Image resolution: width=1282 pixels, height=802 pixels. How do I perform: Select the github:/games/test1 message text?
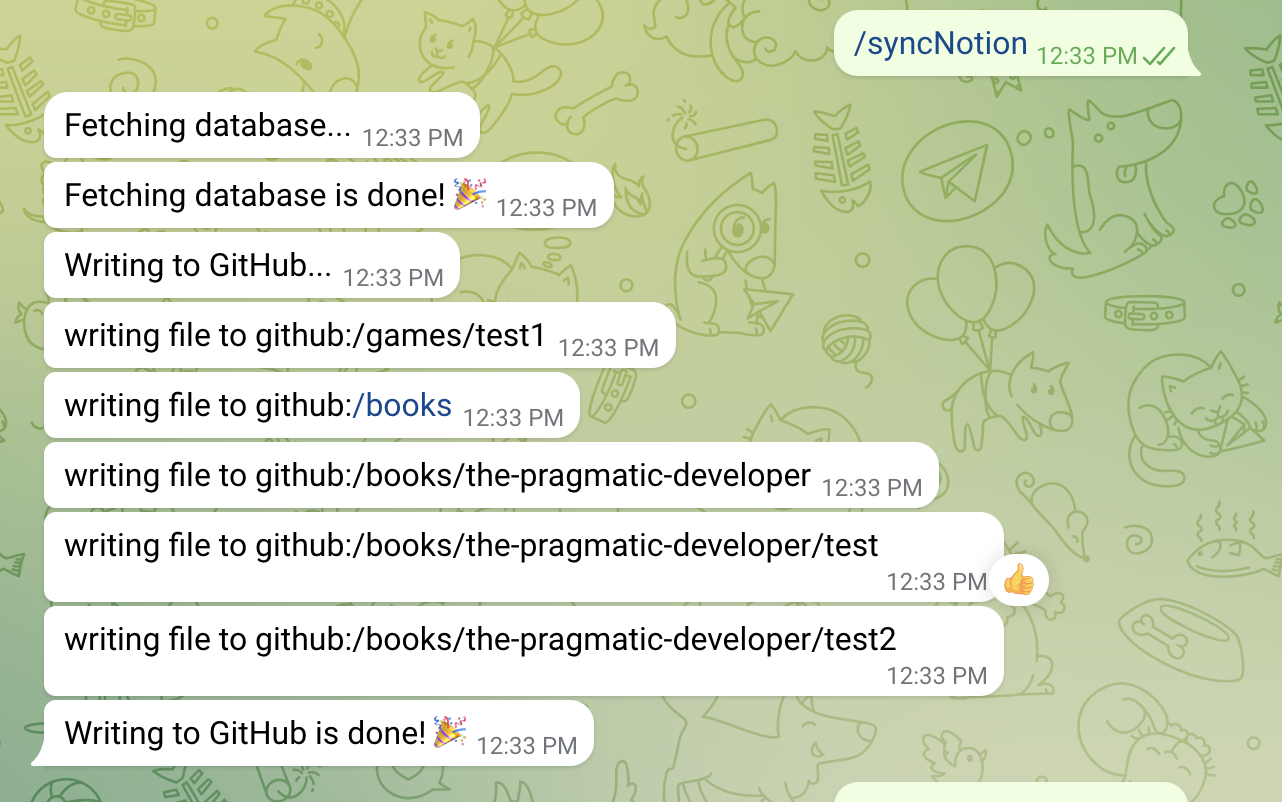point(305,335)
